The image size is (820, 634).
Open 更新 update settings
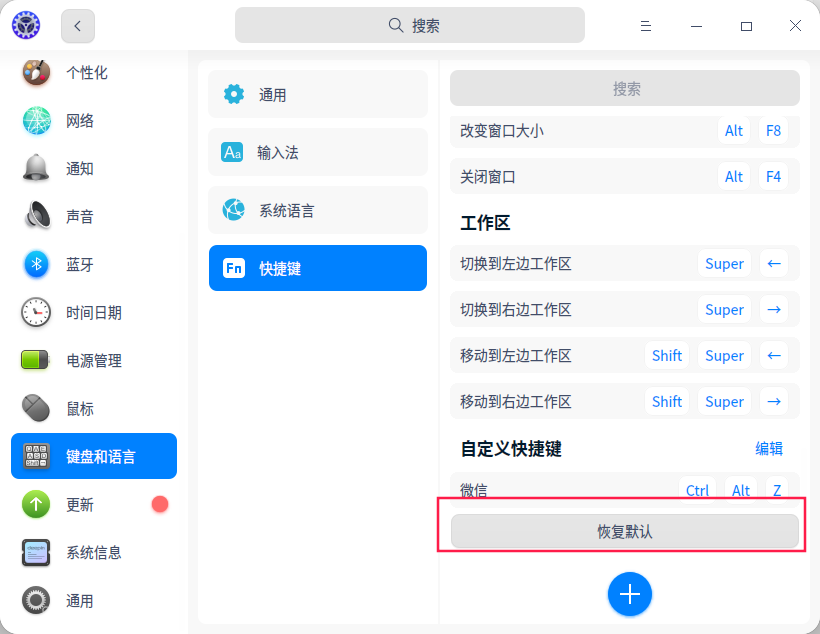coord(94,504)
